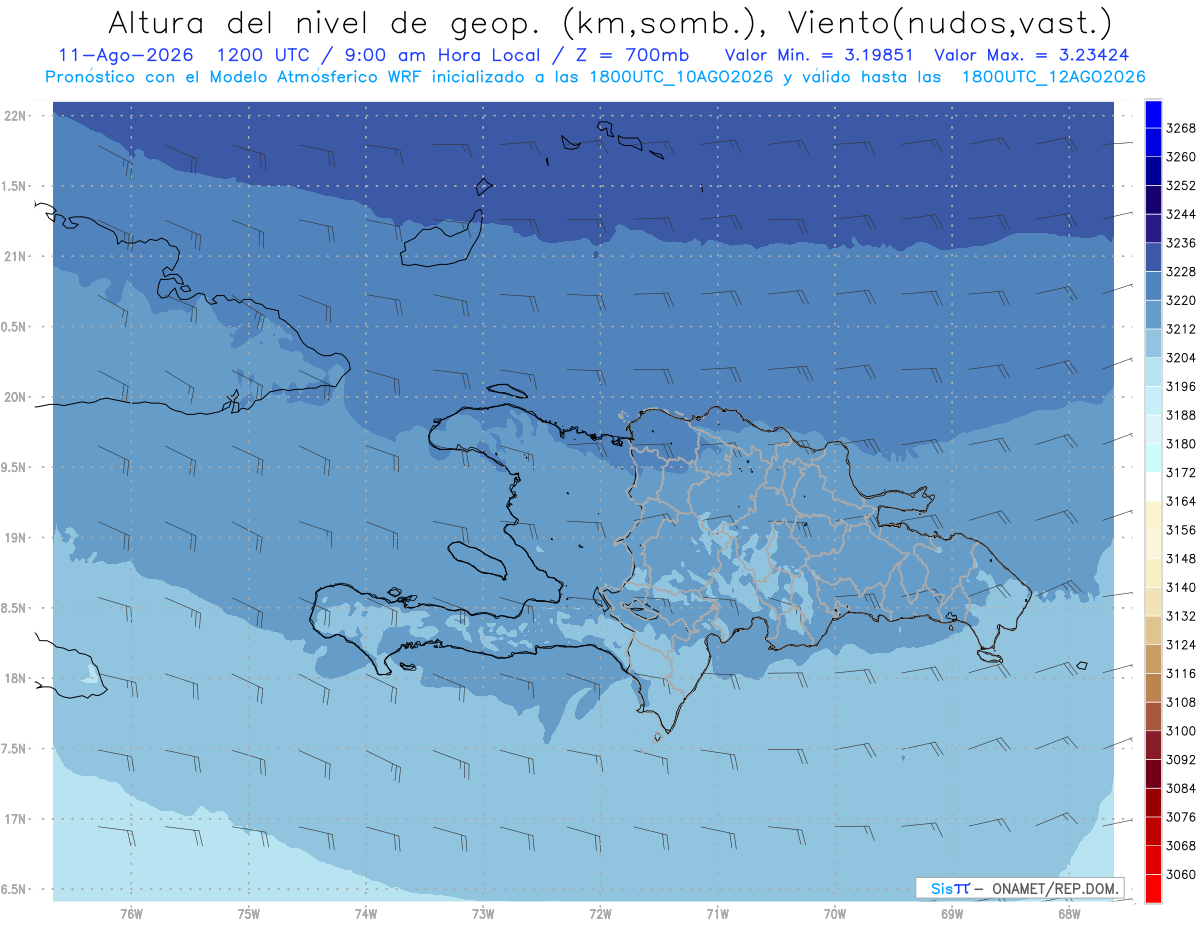Click the '3060' color bar value
The image size is (1200, 927).
coord(1181,875)
